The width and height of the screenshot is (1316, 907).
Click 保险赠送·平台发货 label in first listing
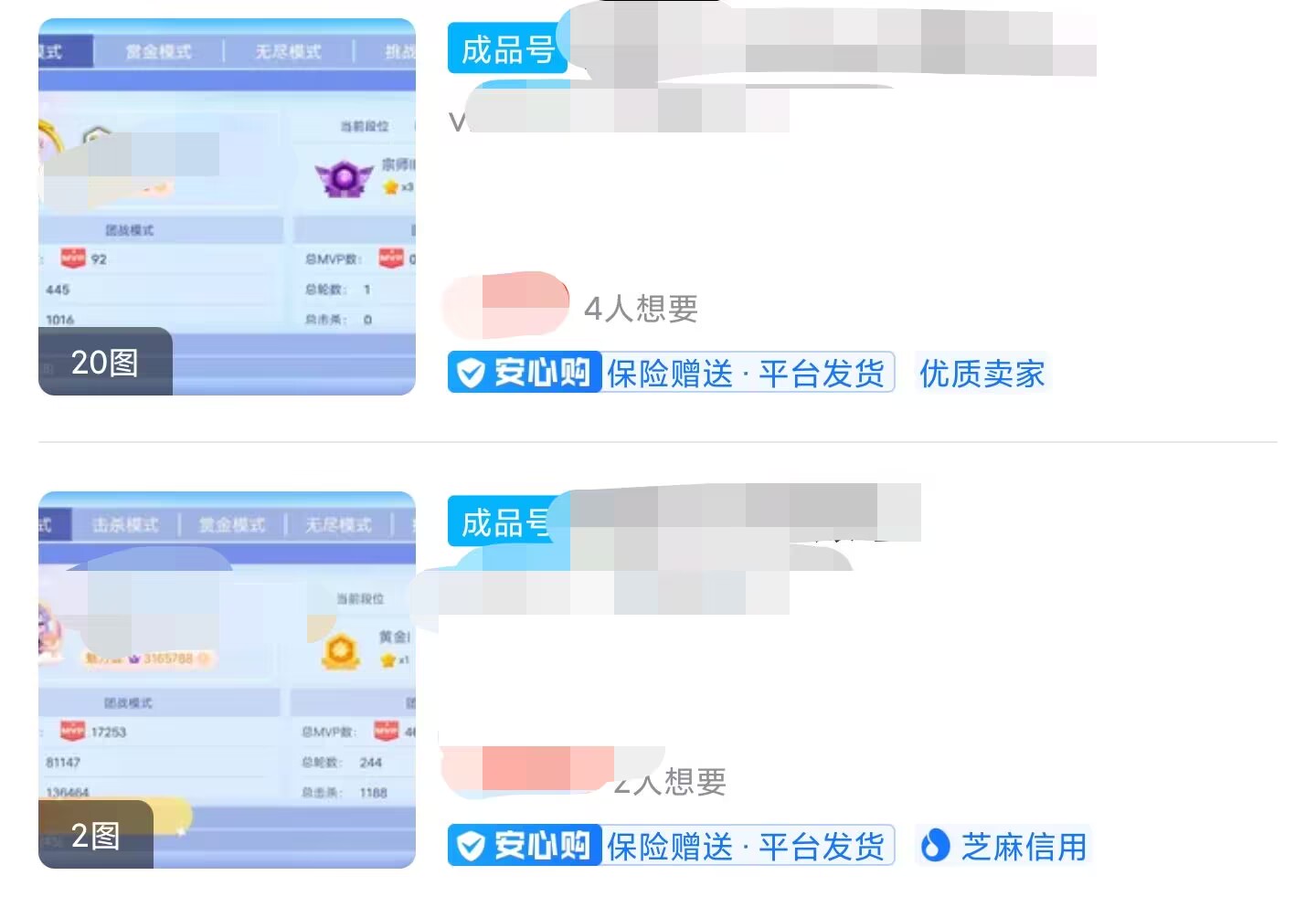click(x=746, y=373)
